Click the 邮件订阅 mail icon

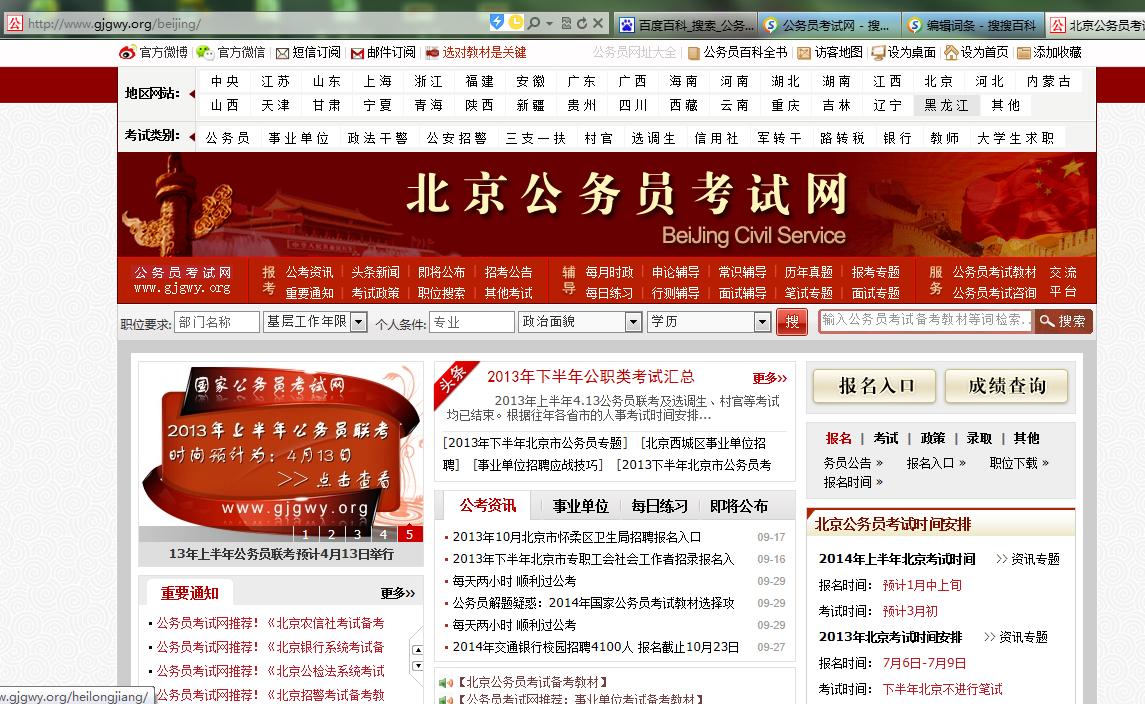click(357, 53)
